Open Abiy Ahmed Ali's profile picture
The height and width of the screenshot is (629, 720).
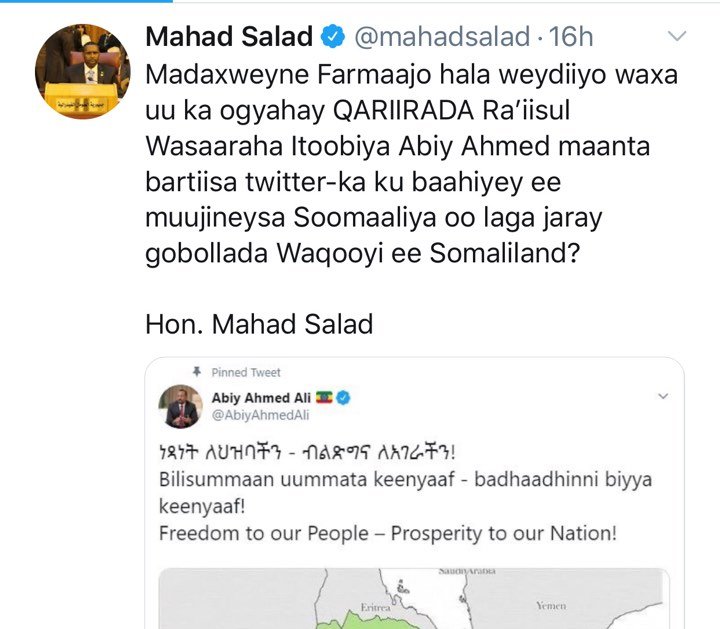pyautogui.click(x=181, y=409)
